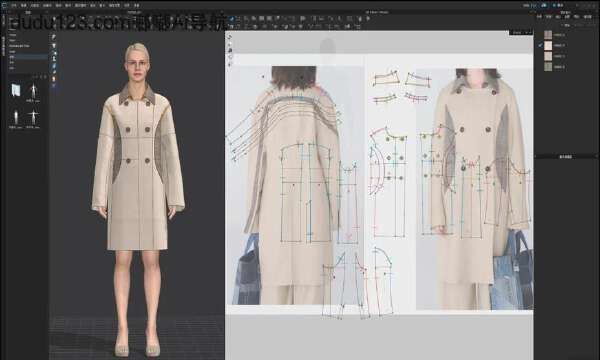The height and width of the screenshot is (360, 600).
Task: Select the blue highlighted icon in 3D vertical toolbar
Action: (x=54, y=66)
